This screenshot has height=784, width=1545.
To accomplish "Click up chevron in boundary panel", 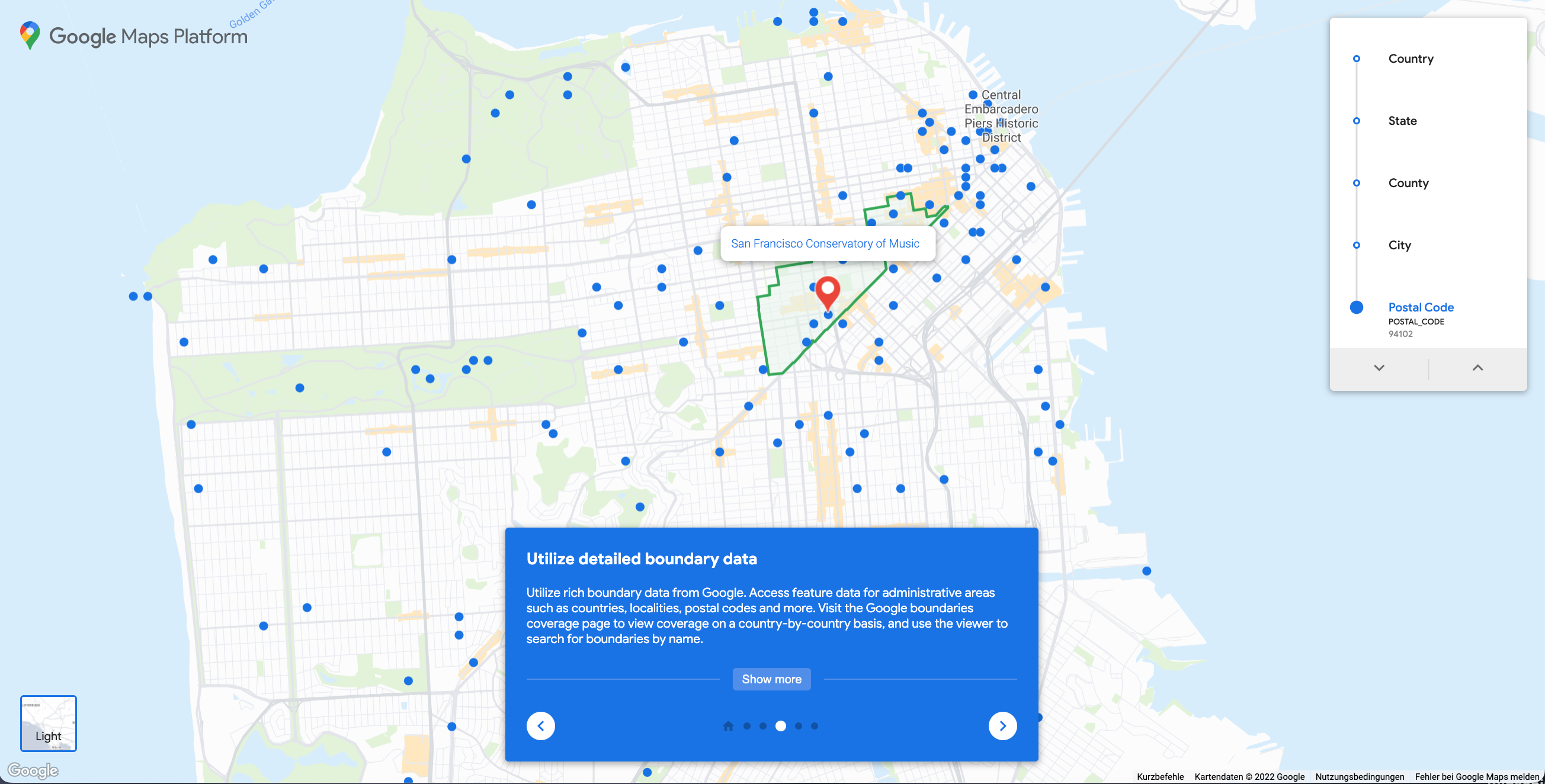I will (x=1478, y=368).
